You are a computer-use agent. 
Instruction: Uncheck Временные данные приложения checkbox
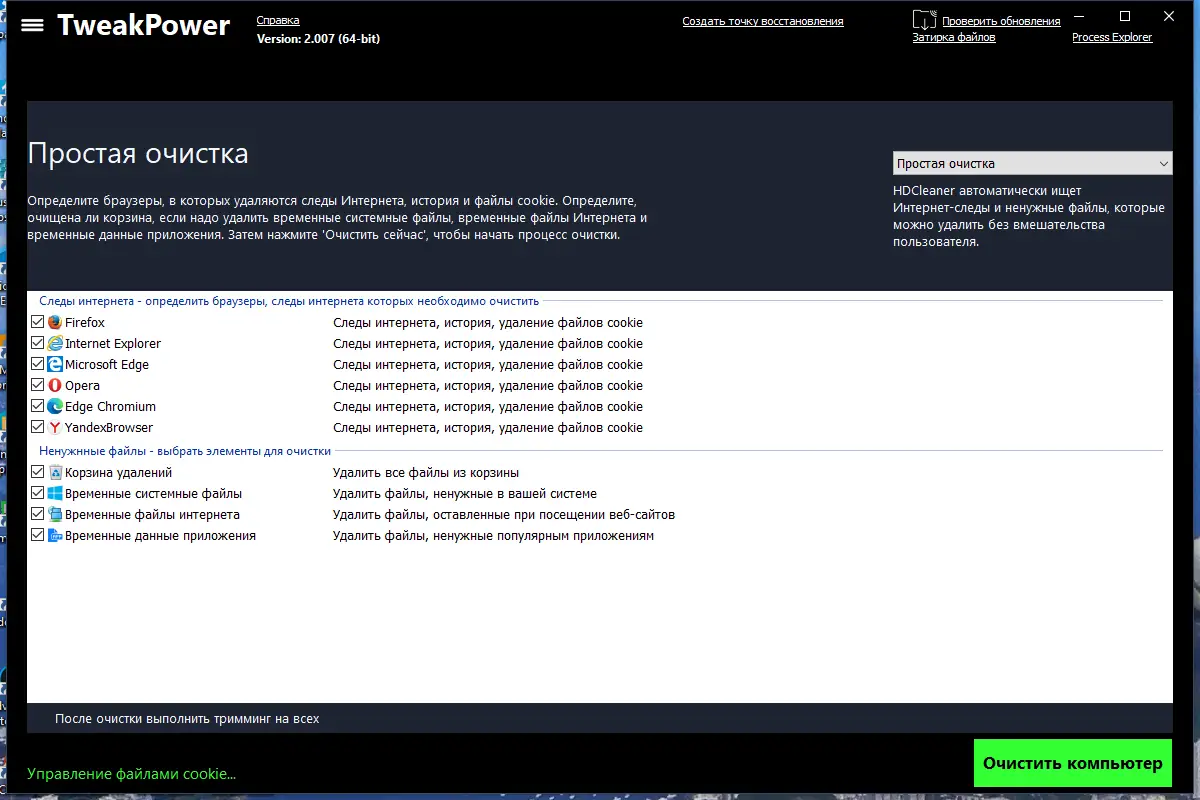coord(38,536)
